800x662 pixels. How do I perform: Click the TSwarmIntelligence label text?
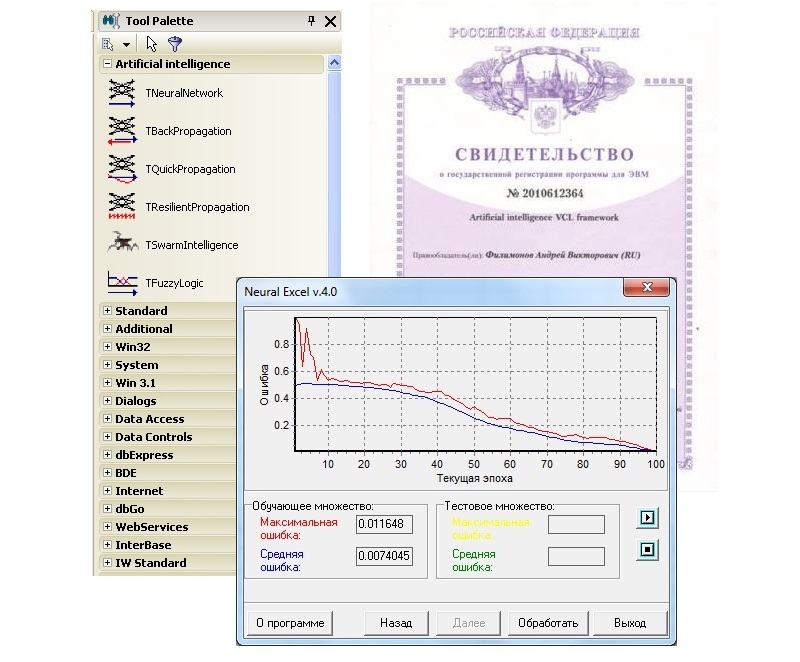(192, 245)
